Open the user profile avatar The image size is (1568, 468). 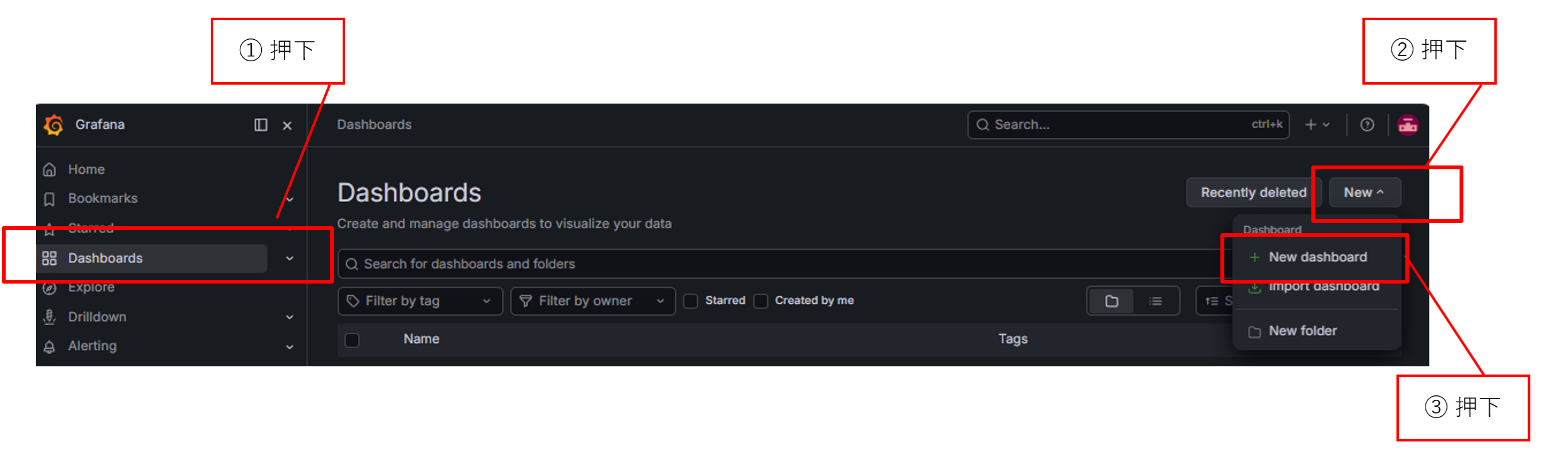point(1408,125)
